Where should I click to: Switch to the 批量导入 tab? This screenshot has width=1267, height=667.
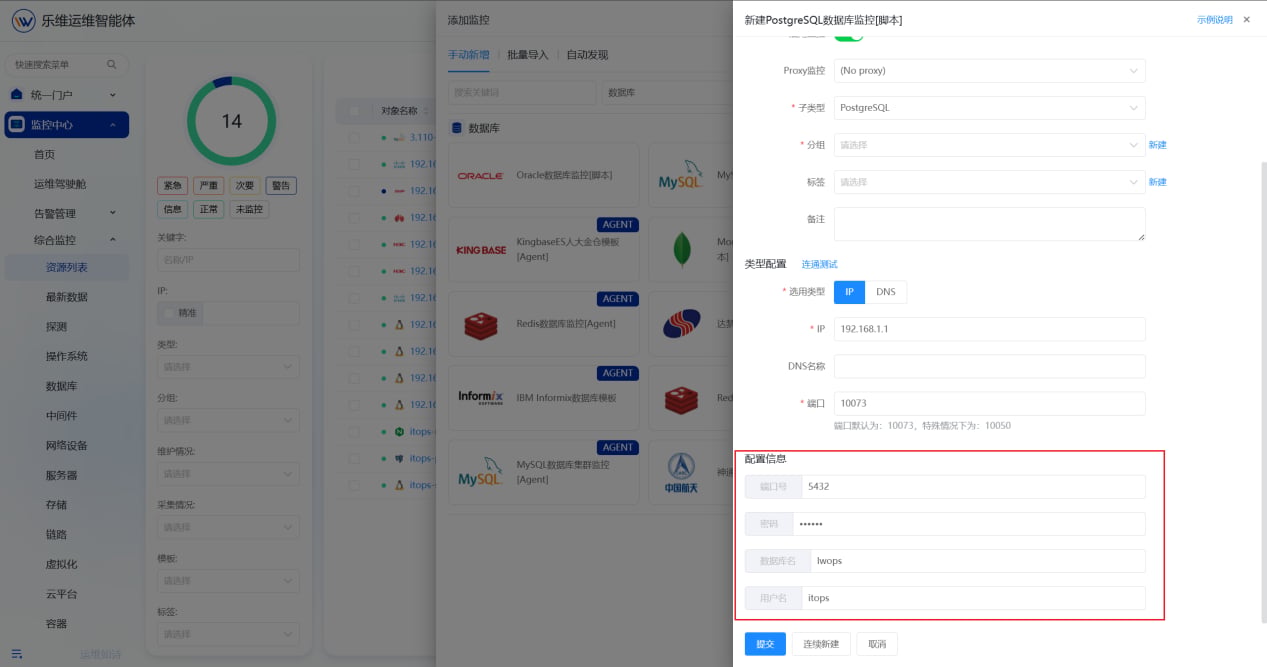528,55
